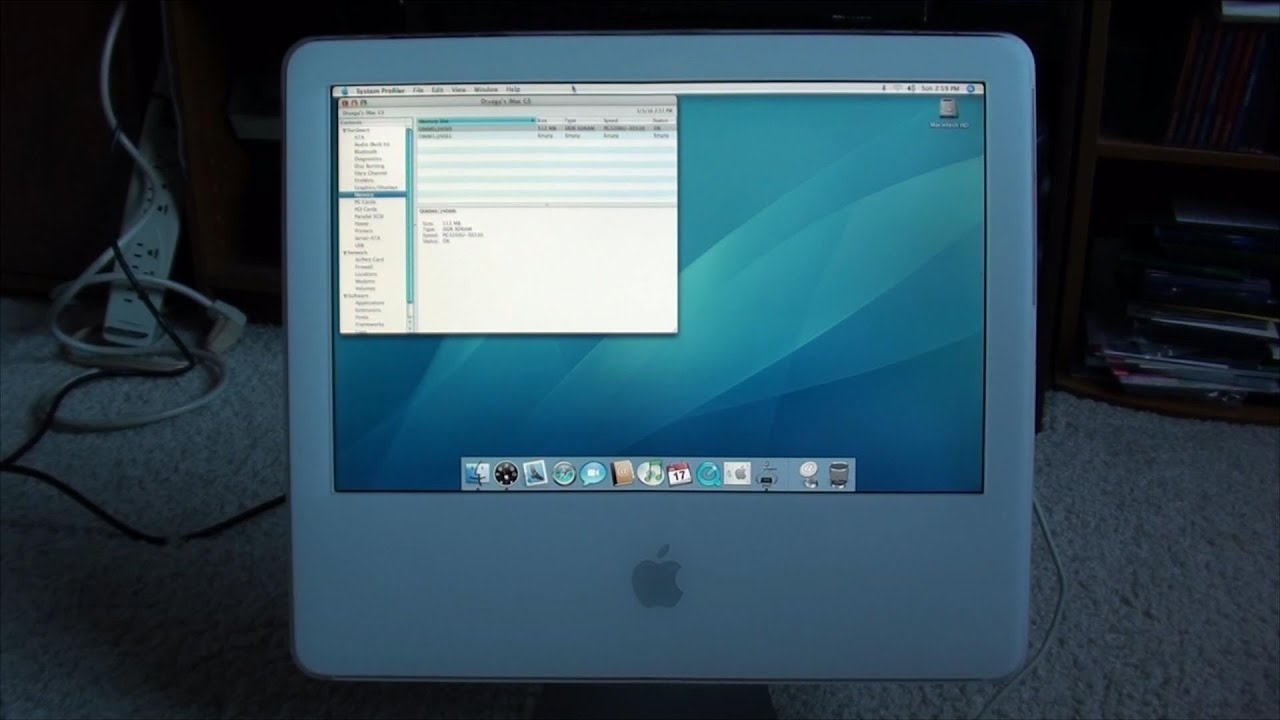Click the Bluetooth status icon in menu bar
The height and width of the screenshot is (720, 1280).
point(884,89)
